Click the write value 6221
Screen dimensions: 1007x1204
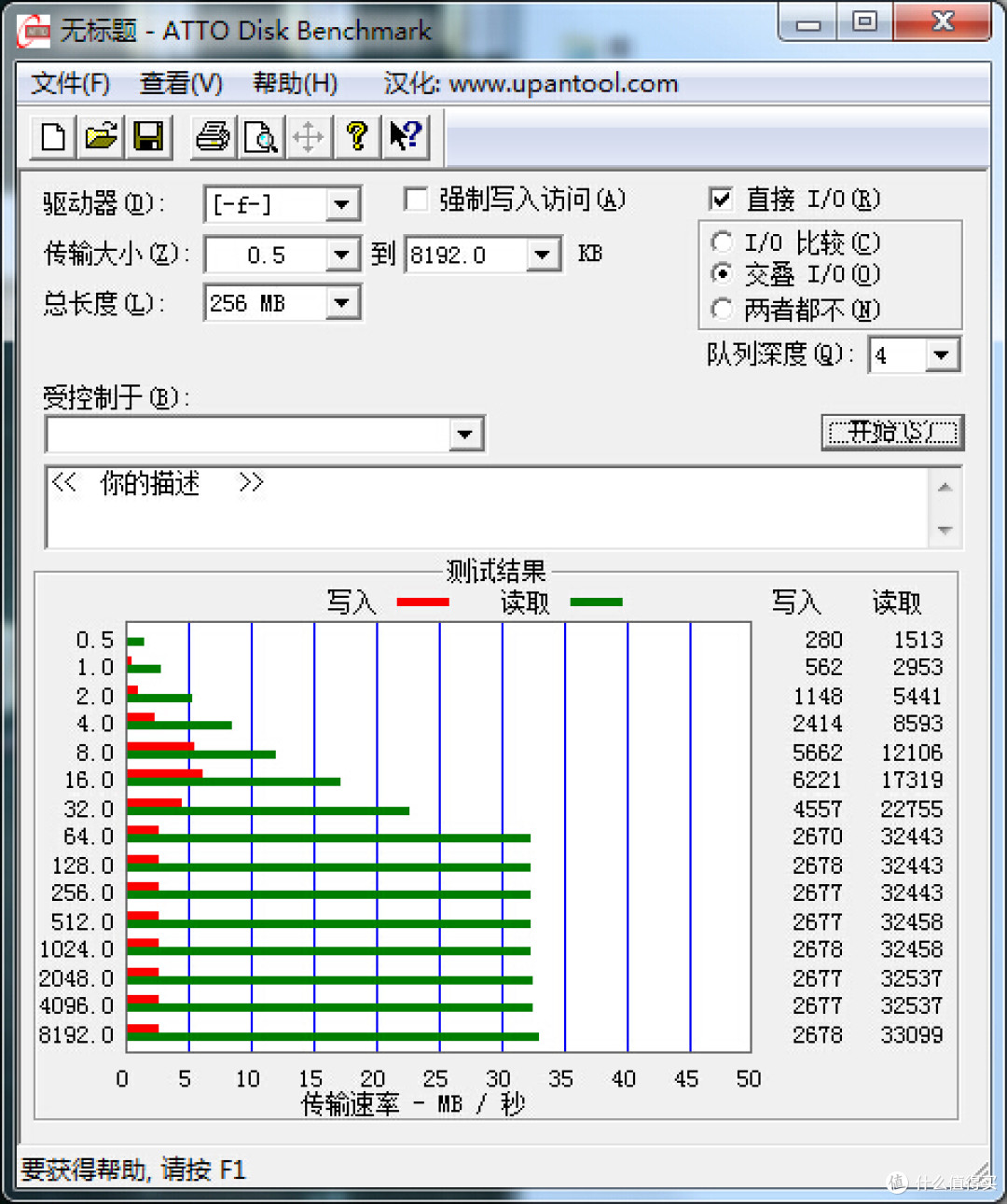(x=817, y=780)
